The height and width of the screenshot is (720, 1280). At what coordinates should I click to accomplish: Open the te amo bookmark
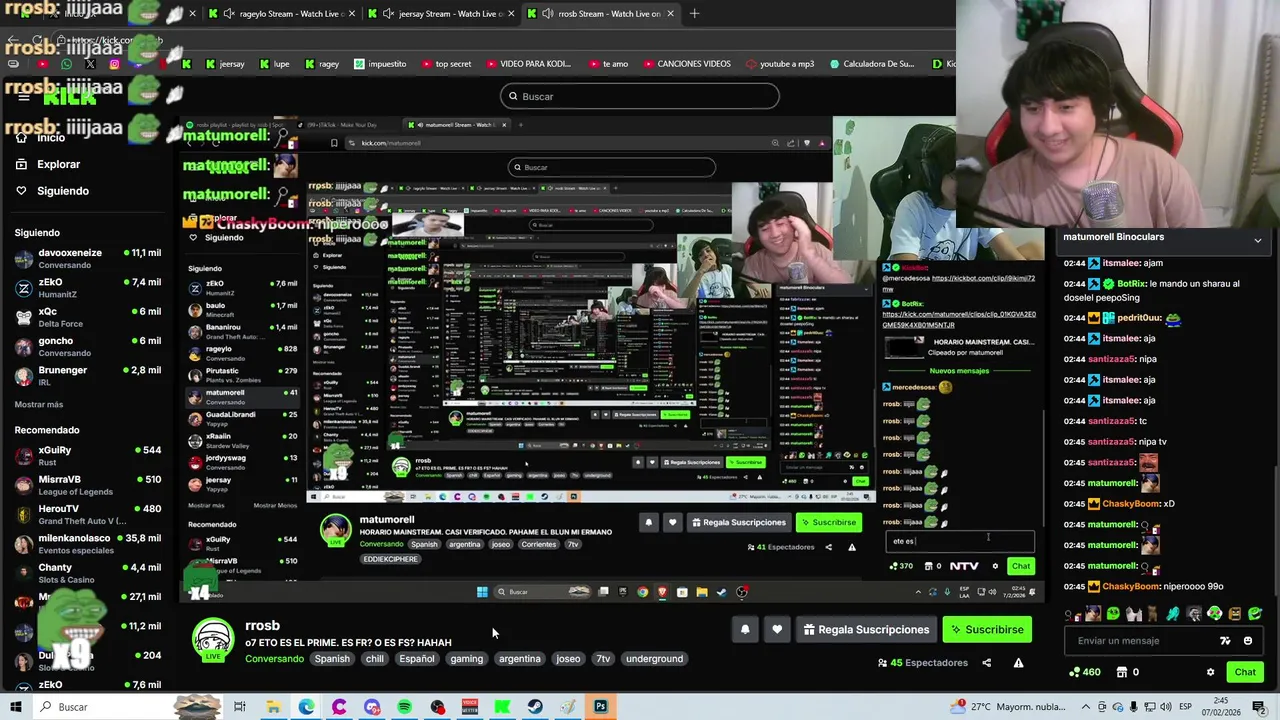point(608,64)
